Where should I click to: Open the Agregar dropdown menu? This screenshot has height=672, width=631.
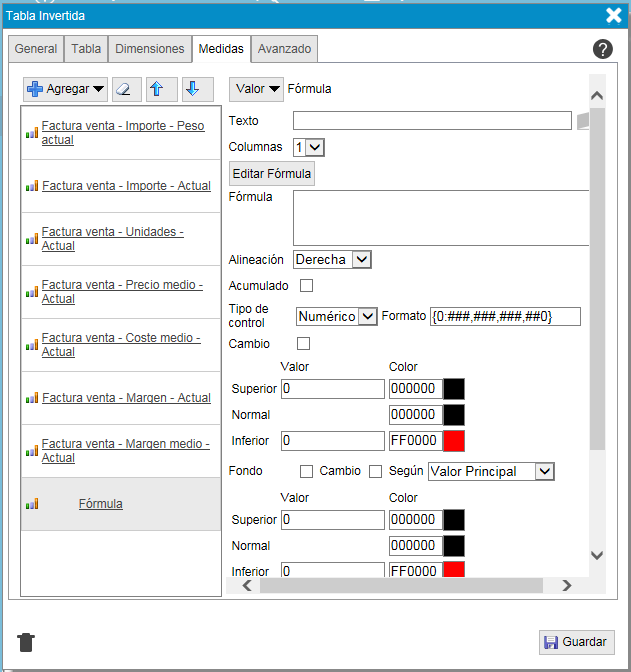pyautogui.click(x=65, y=89)
